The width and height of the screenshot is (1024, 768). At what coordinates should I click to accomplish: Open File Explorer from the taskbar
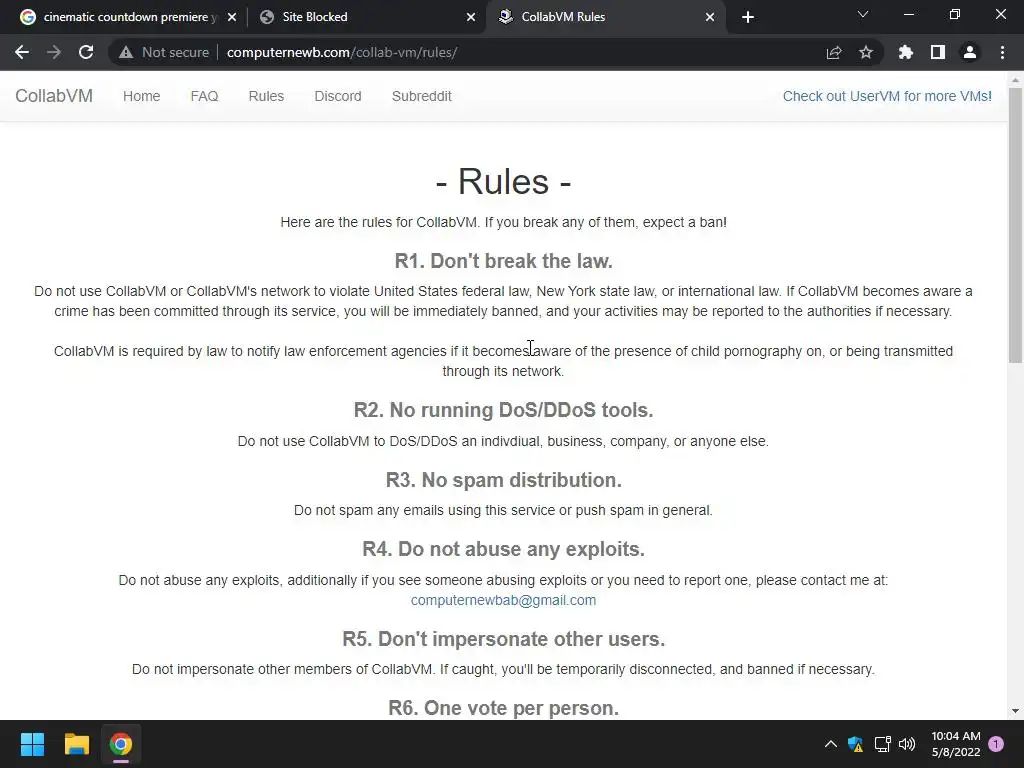pyautogui.click(x=76, y=744)
